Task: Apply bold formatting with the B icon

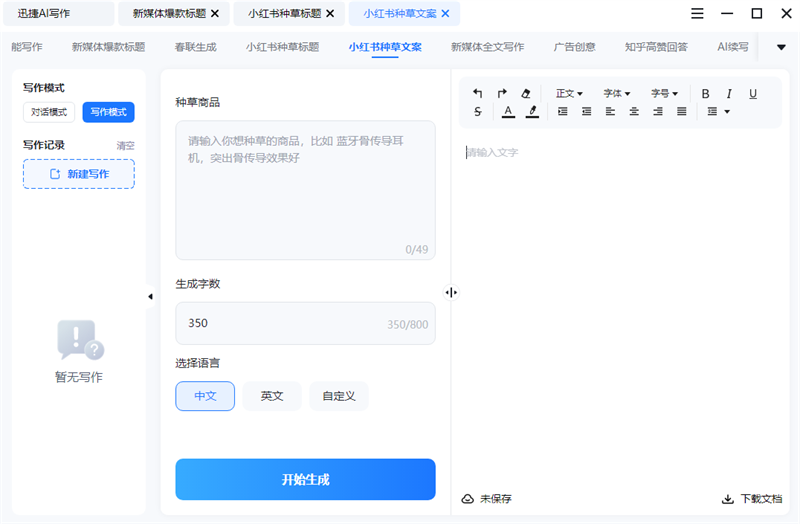Action: (x=705, y=93)
